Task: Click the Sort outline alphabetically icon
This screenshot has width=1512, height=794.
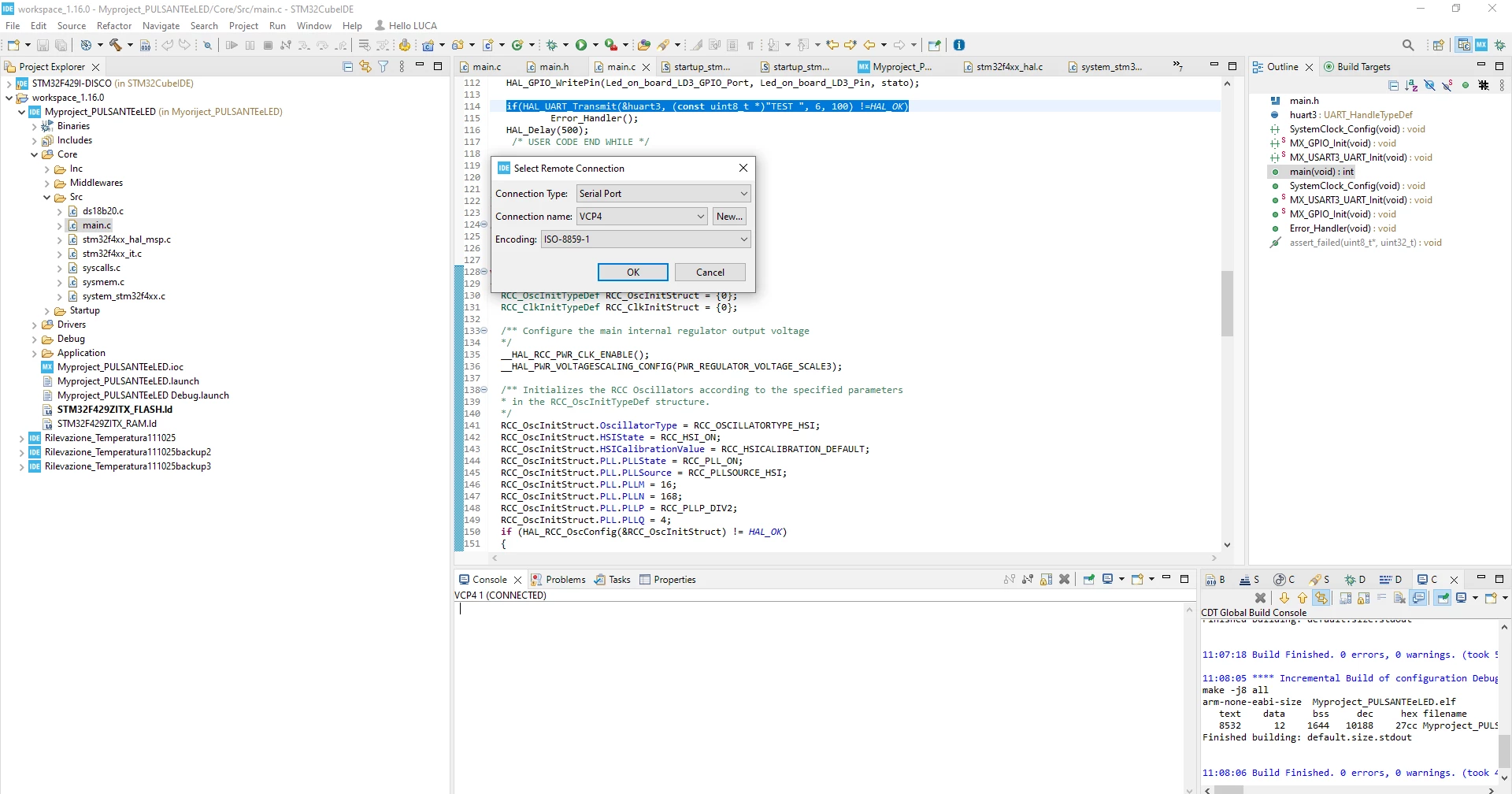Action: [x=1411, y=85]
